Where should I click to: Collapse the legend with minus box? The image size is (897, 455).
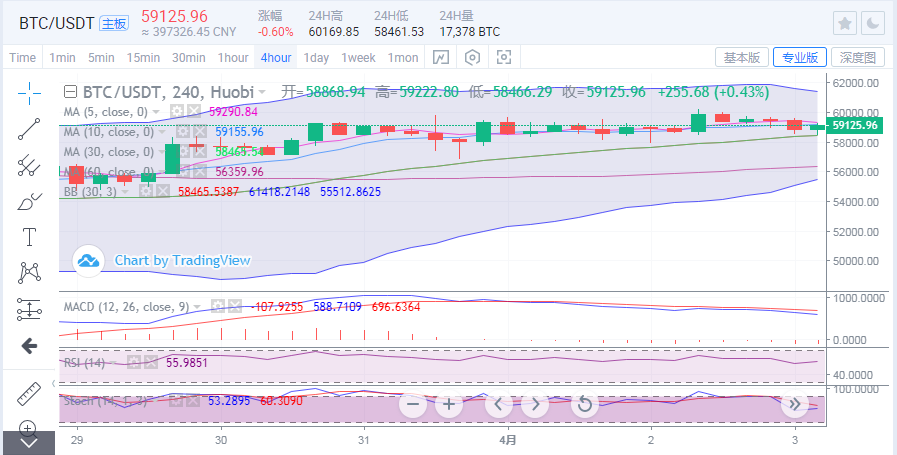[x=70, y=92]
